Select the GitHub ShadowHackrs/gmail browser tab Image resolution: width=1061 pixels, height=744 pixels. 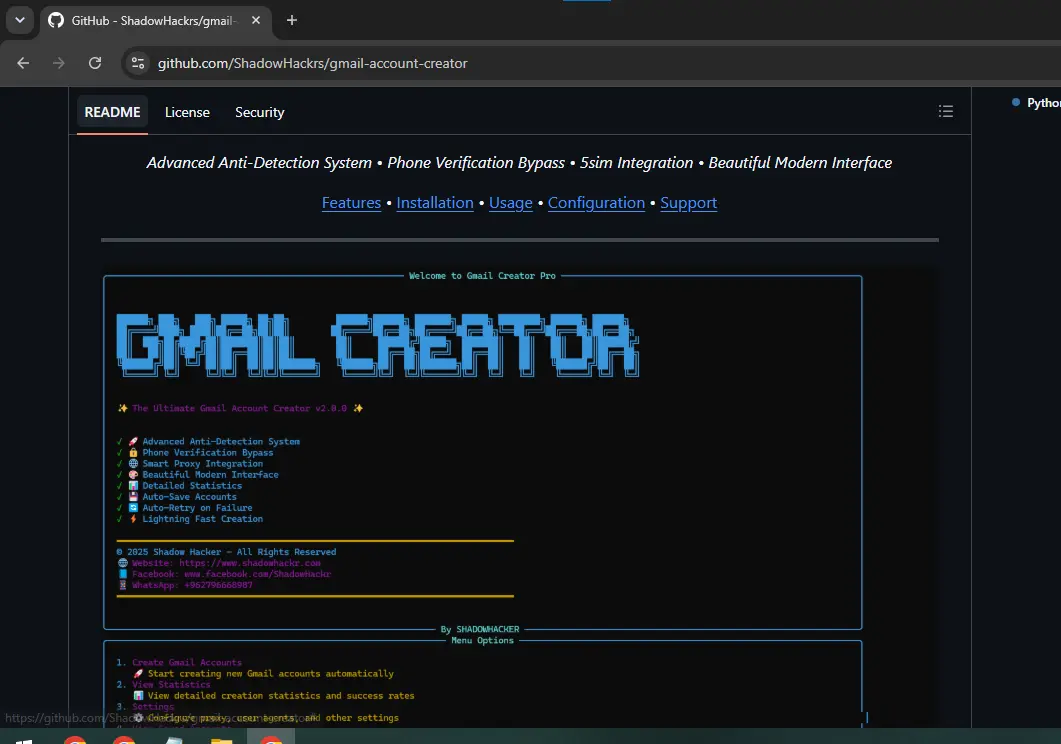[156, 21]
